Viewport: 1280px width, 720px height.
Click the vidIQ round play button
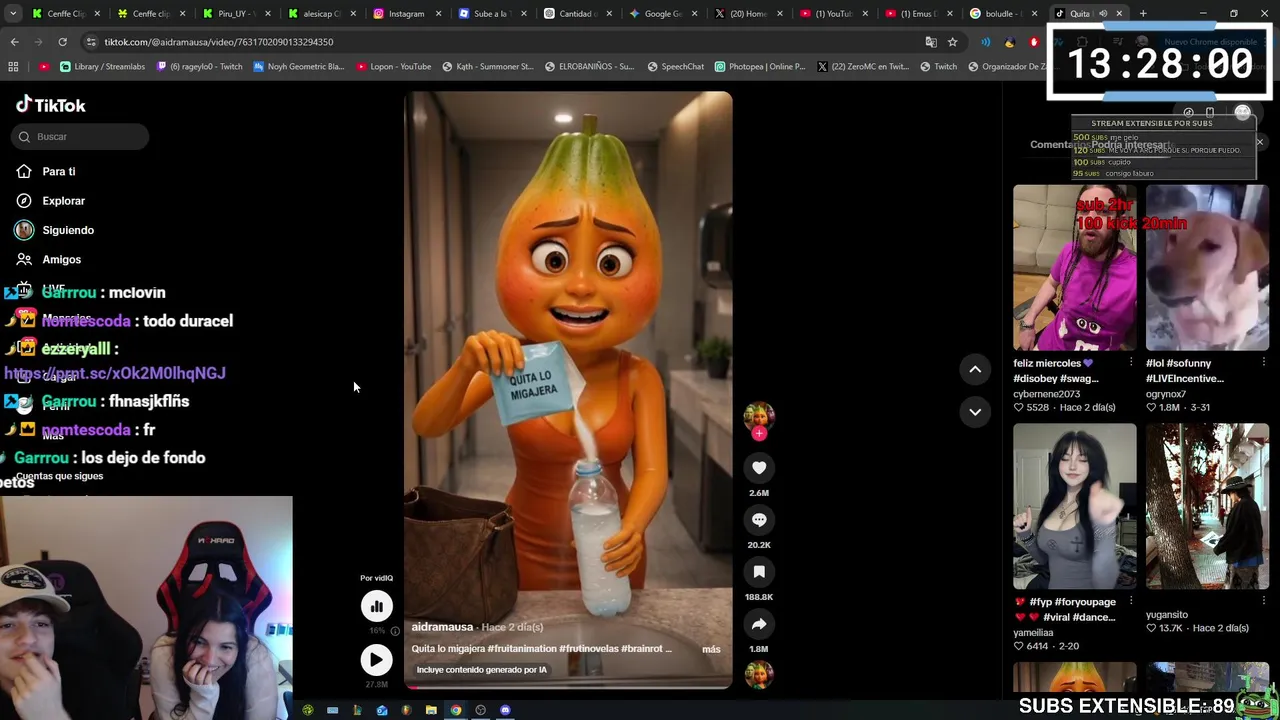coord(377,660)
